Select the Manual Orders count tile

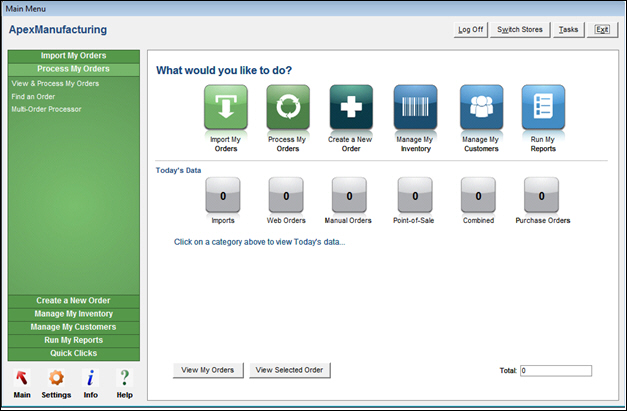click(x=349, y=195)
